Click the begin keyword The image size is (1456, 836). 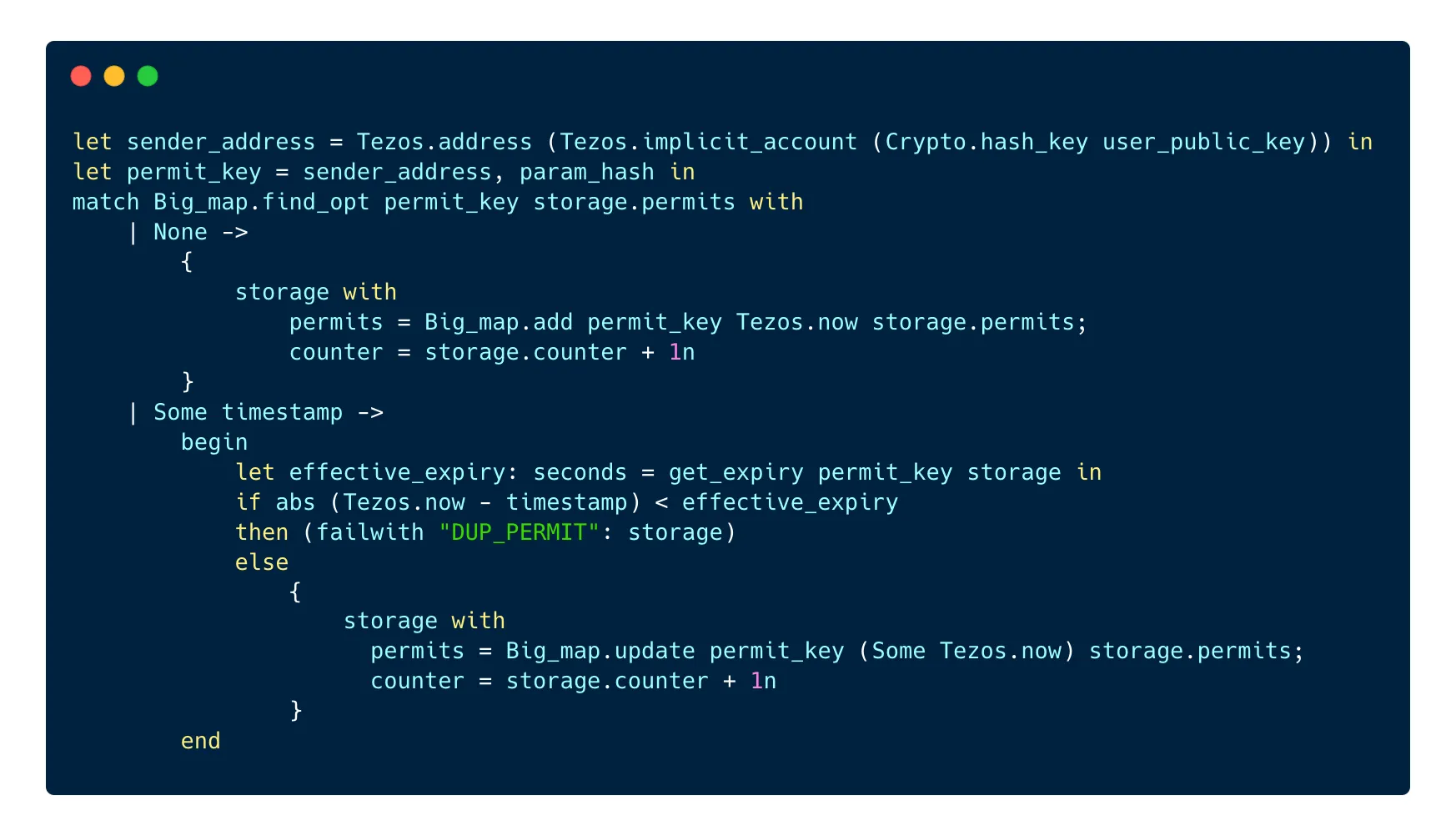[x=214, y=442]
